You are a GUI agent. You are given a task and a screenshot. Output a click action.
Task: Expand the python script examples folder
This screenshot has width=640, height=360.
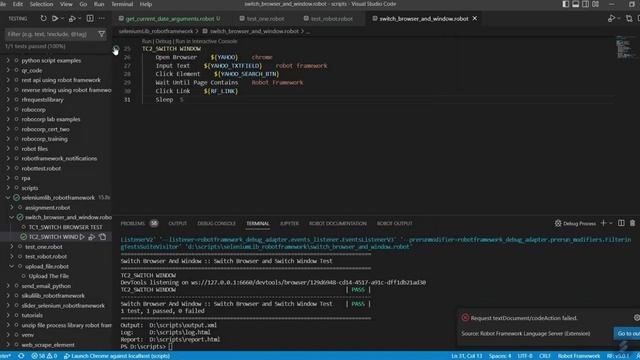coord(8,60)
